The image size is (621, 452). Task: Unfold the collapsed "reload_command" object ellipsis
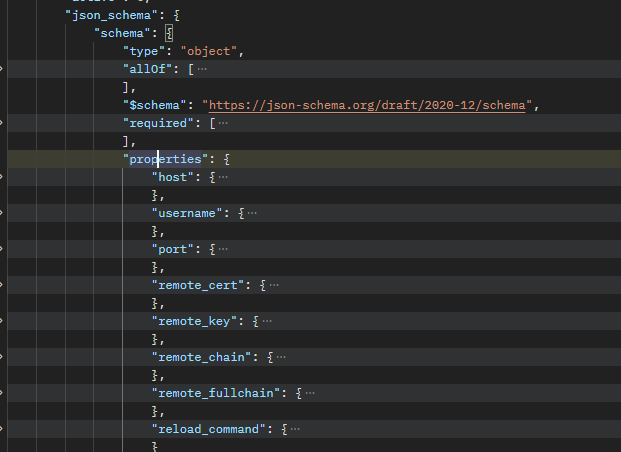click(295, 429)
